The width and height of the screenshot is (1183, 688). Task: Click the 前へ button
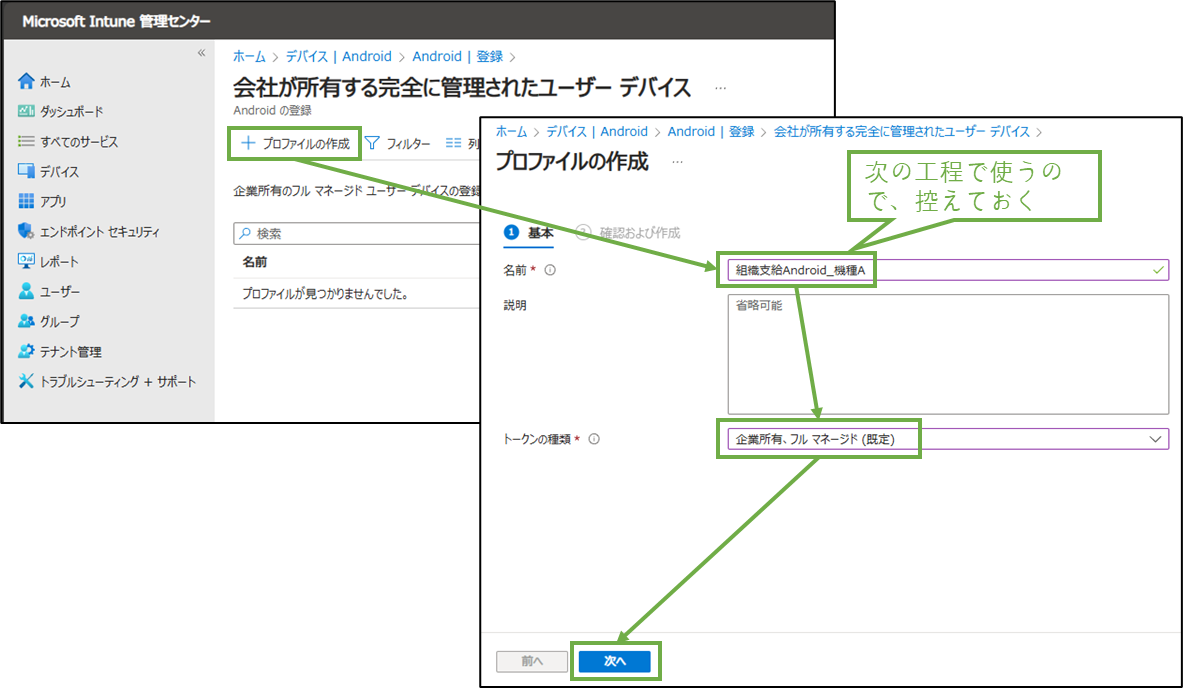click(532, 661)
